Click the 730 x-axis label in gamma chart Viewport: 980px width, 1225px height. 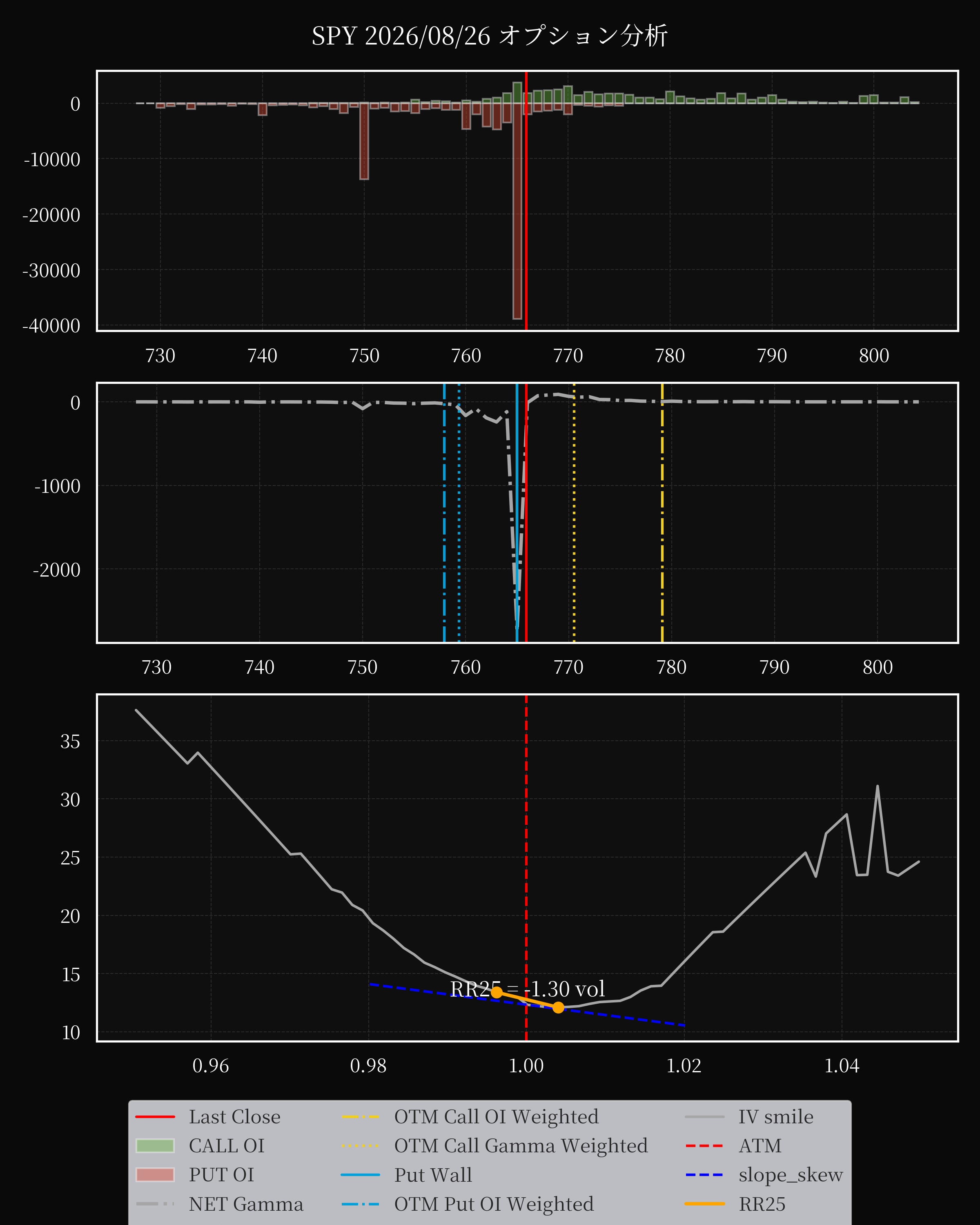(156, 667)
